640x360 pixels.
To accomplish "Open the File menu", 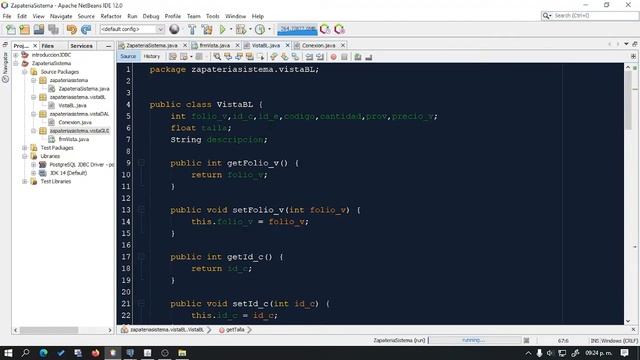I will (x=7, y=16).
